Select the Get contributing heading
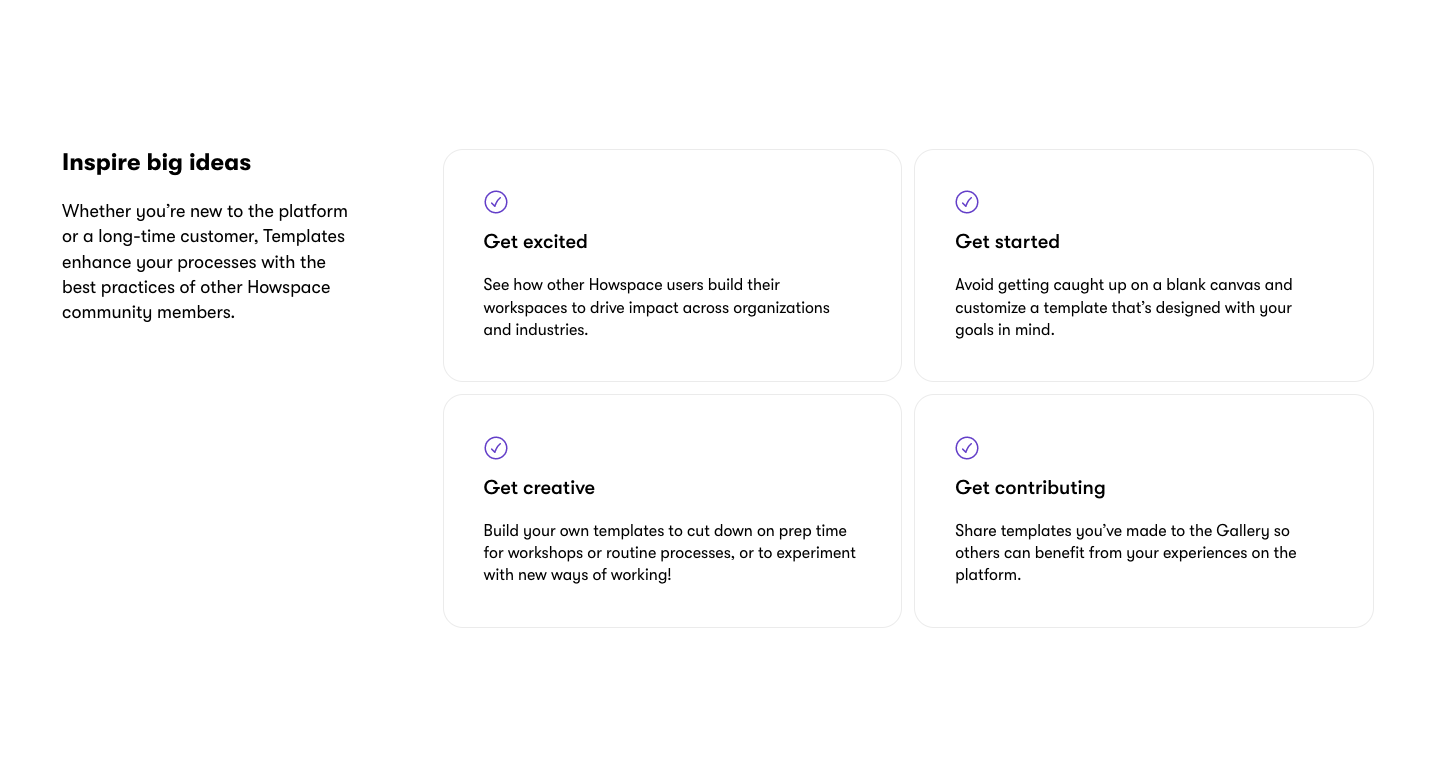This screenshot has width=1436, height=781. click(1030, 488)
